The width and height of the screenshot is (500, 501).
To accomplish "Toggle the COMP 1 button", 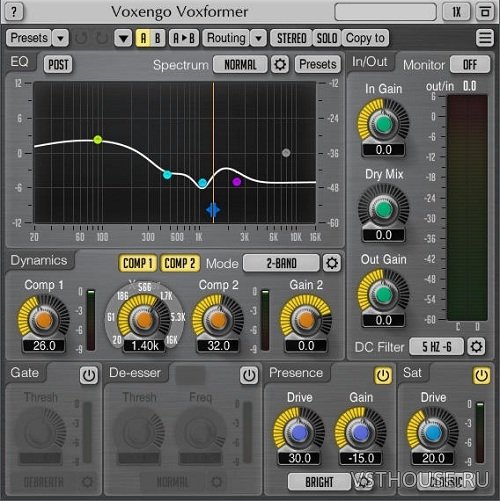I will [x=138, y=263].
